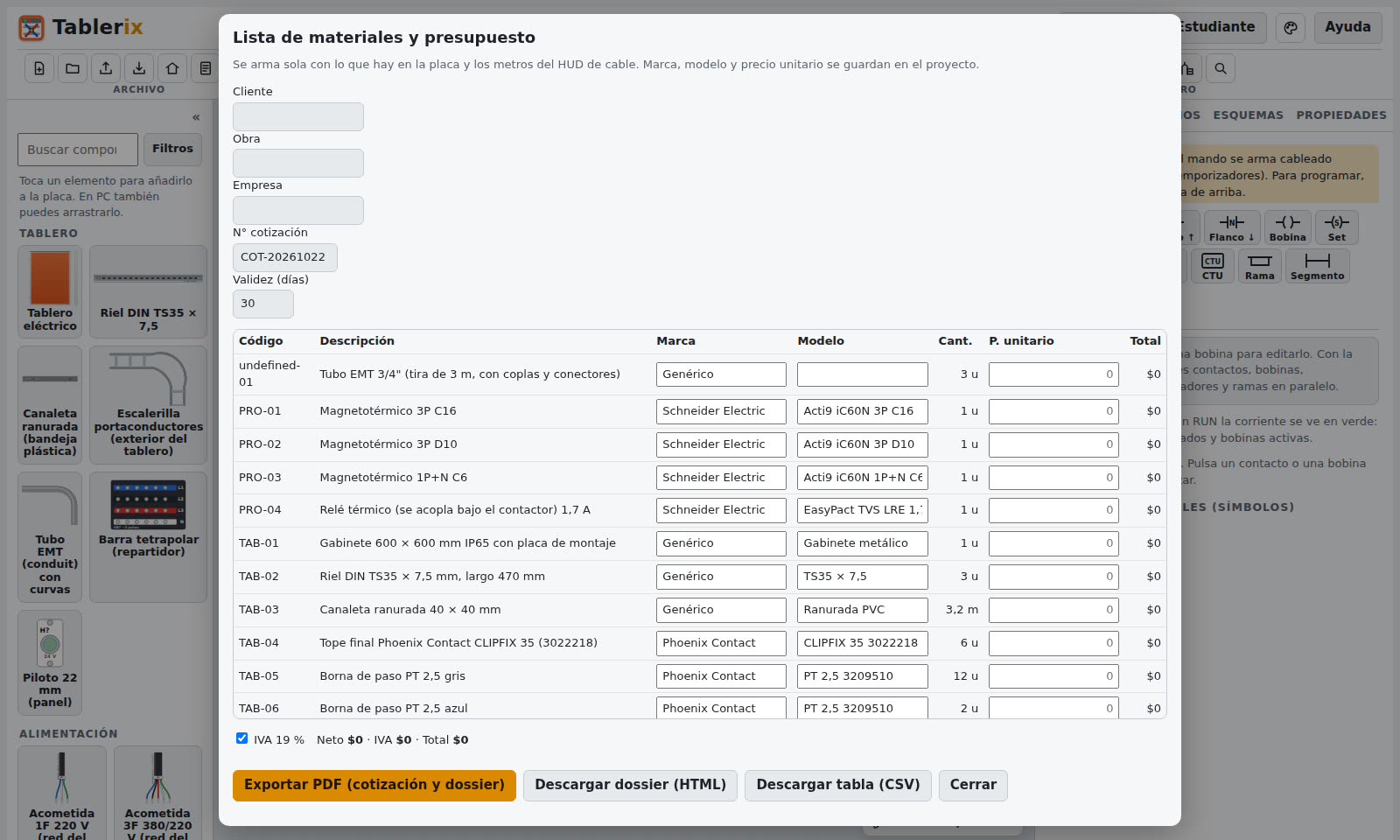Click Modelo field reading Ranurada PVC
1400x840 pixels.
tap(863, 610)
